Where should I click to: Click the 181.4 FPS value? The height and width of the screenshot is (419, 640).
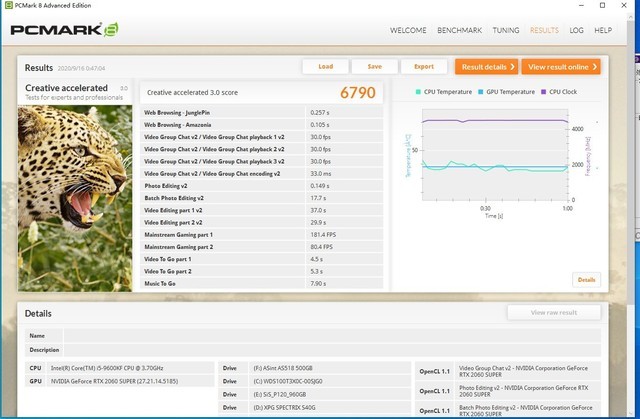(323, 235)
